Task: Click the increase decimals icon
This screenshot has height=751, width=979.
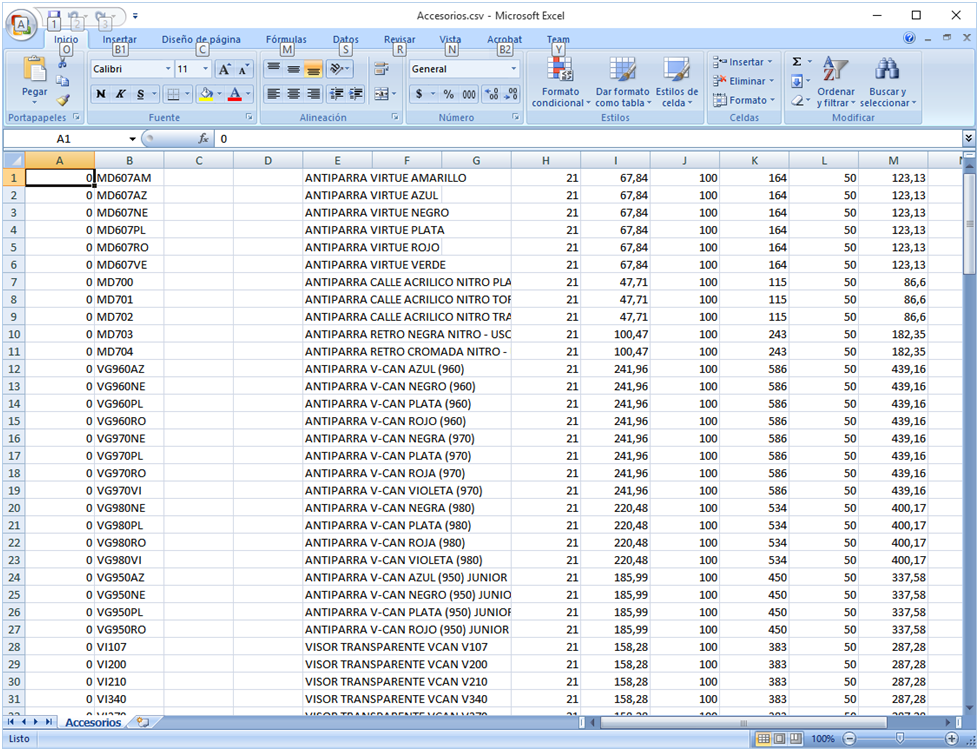Action: tap(493, 94)
